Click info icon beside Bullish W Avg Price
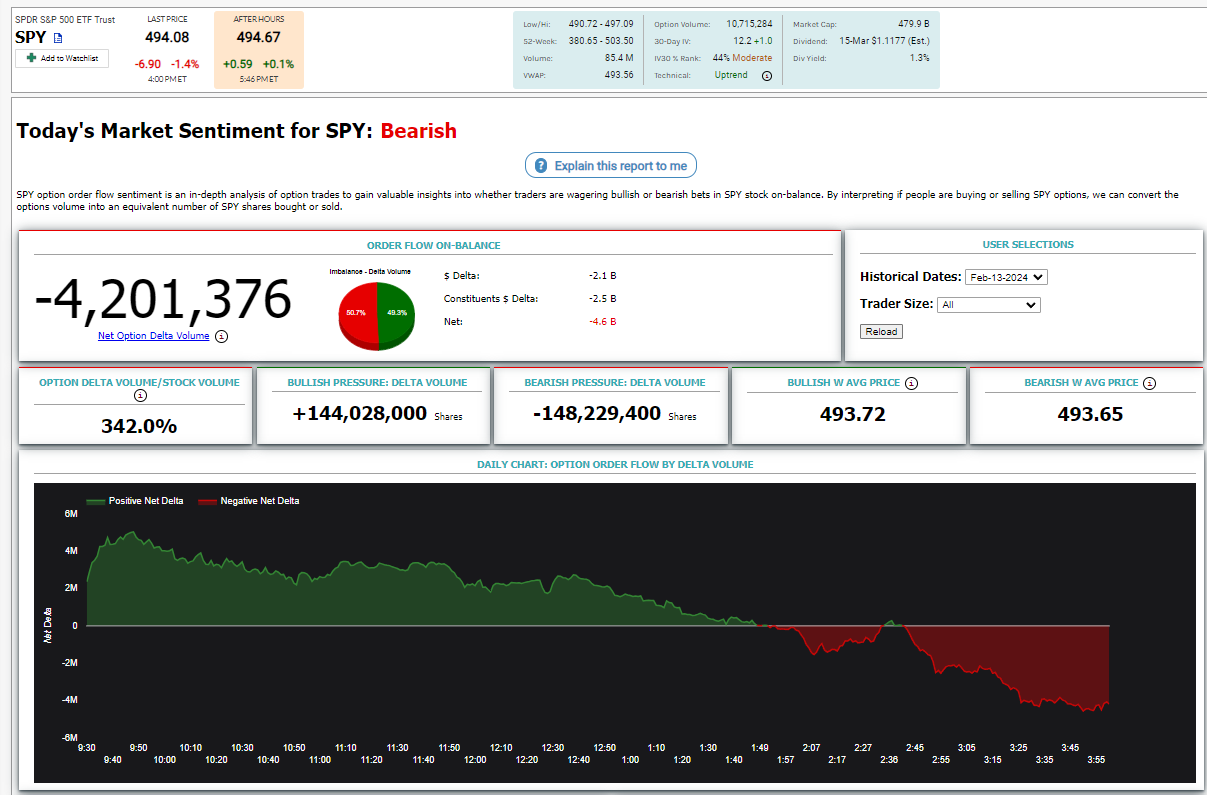1207x795 pixels. point(912,383)
